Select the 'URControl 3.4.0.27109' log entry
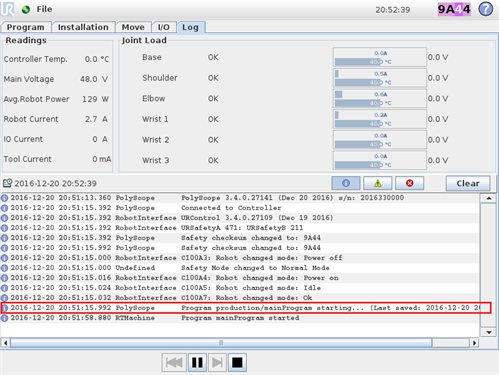The height and width of the screenshot is (375, 499). tap(240, 218)
